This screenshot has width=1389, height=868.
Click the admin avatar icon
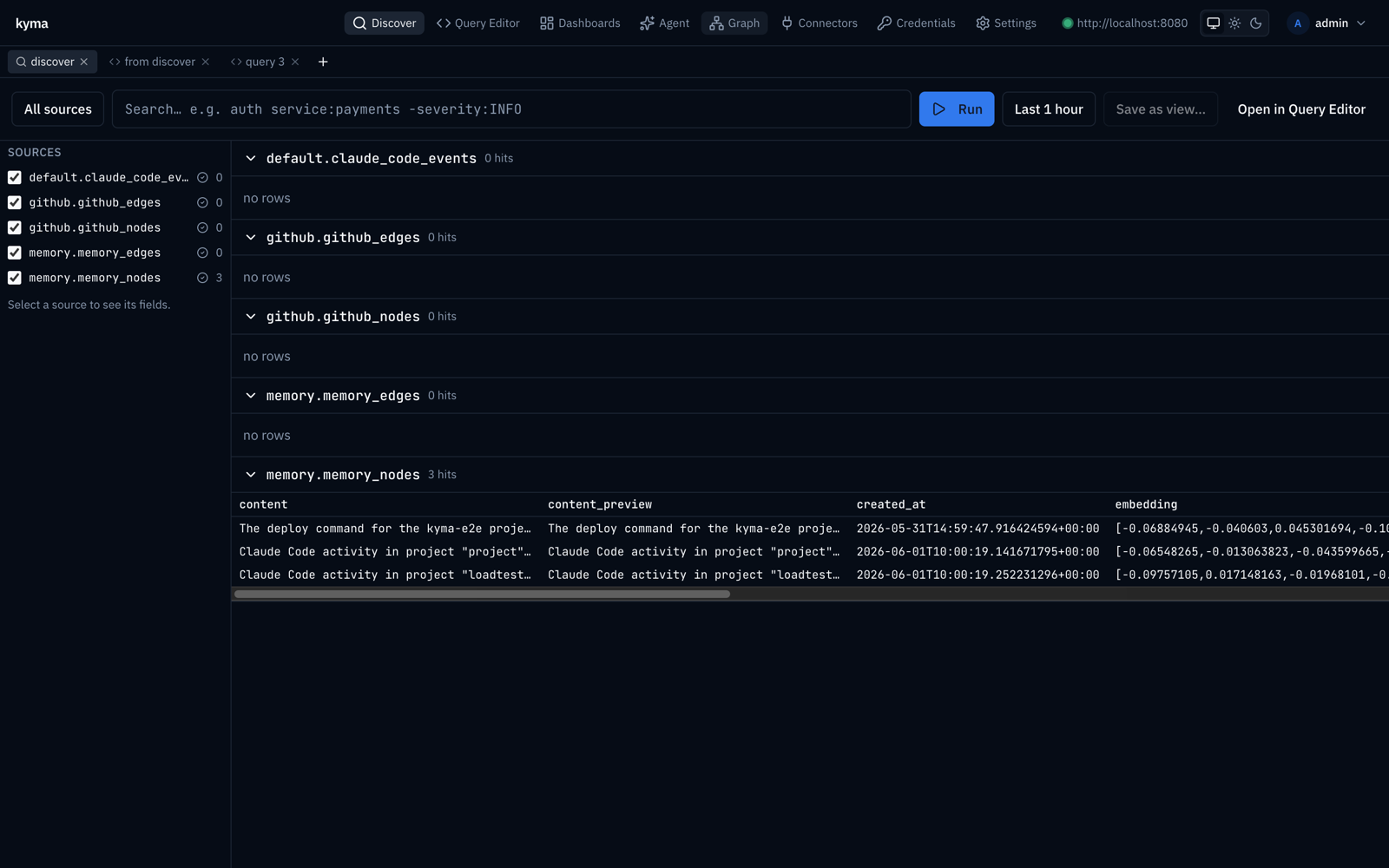tap(1298, 23)
